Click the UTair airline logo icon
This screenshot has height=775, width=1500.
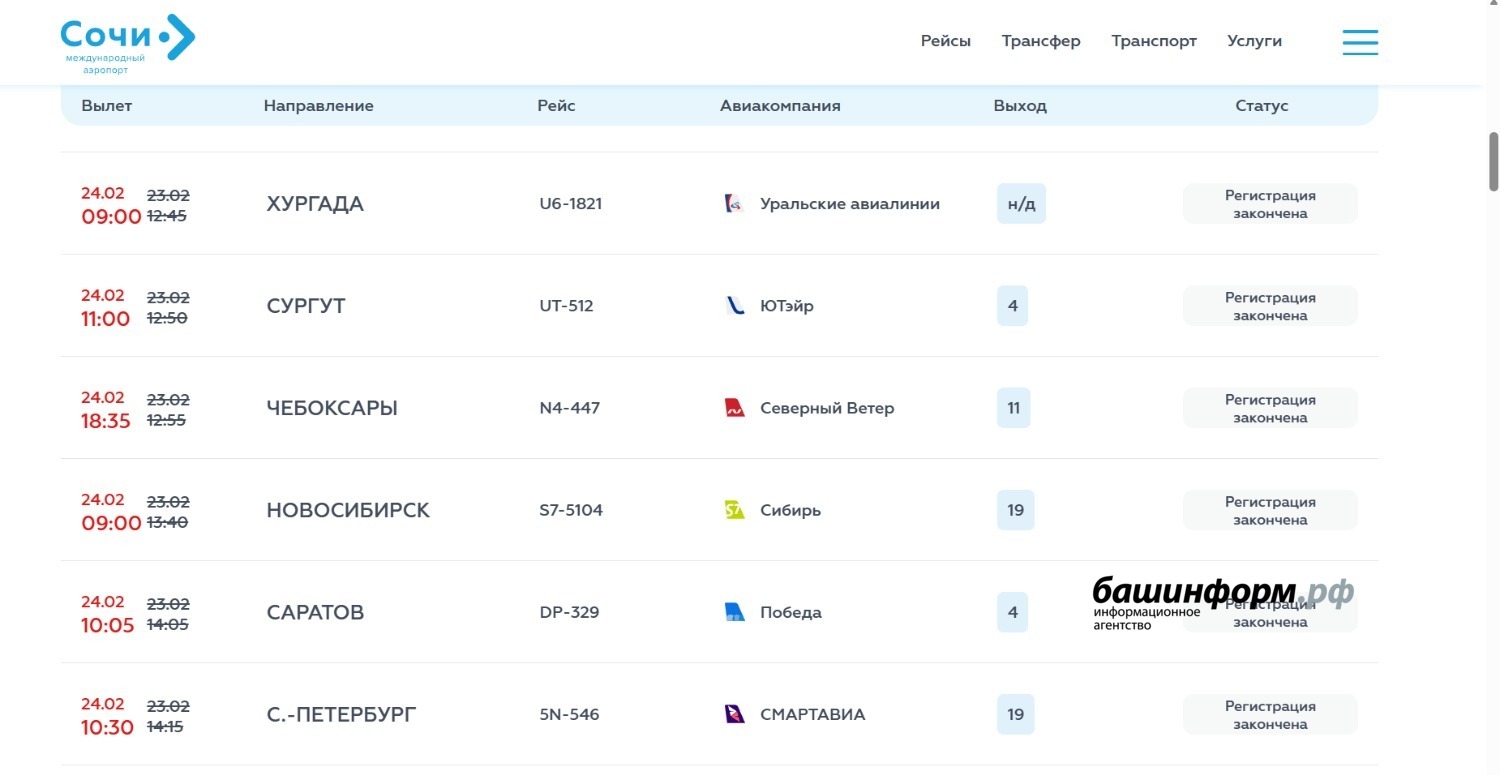click(x=734, y=306)
